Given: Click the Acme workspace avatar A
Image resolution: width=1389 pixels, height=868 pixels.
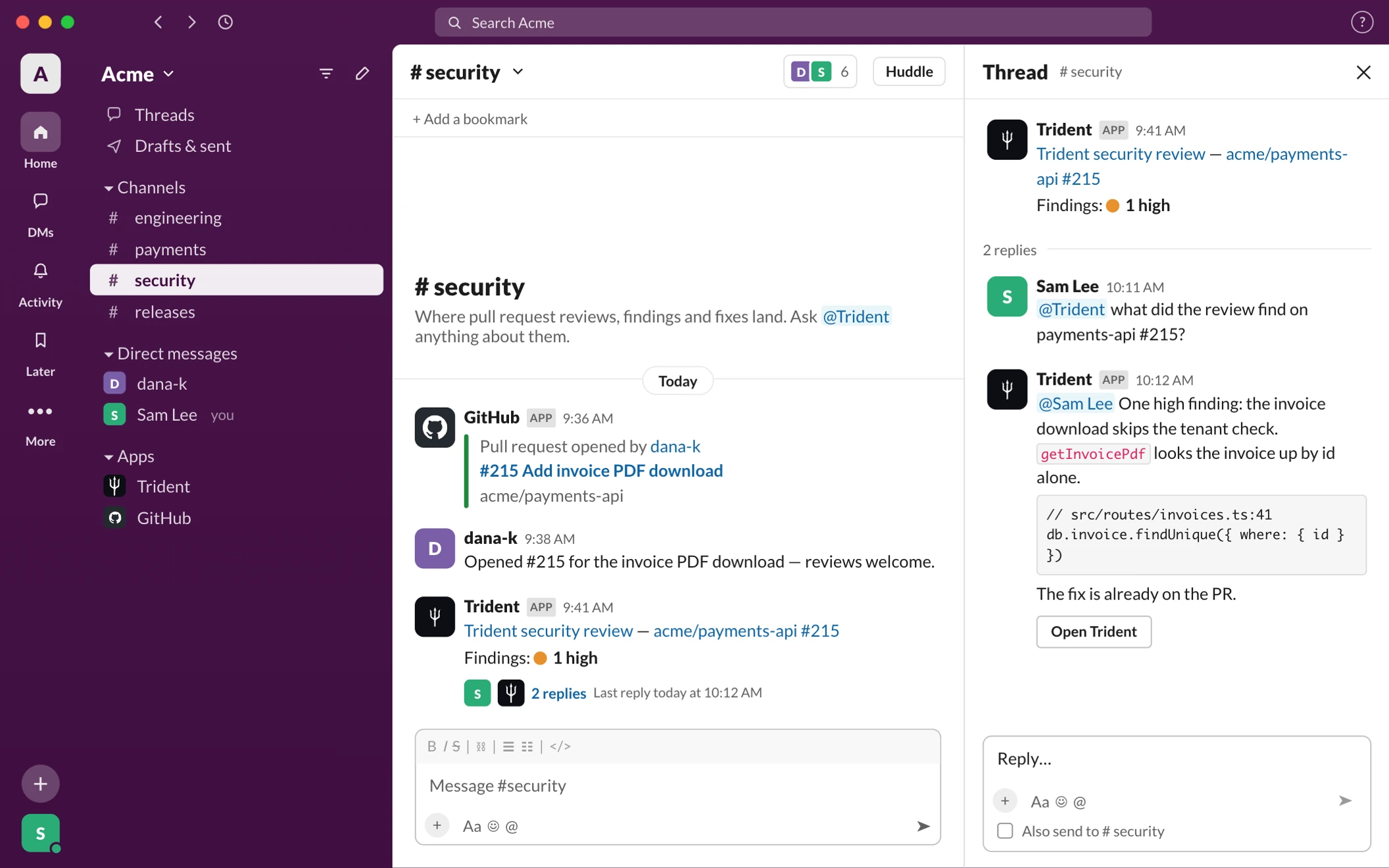Looking at the screenshot, I should [x=40, y=74].
